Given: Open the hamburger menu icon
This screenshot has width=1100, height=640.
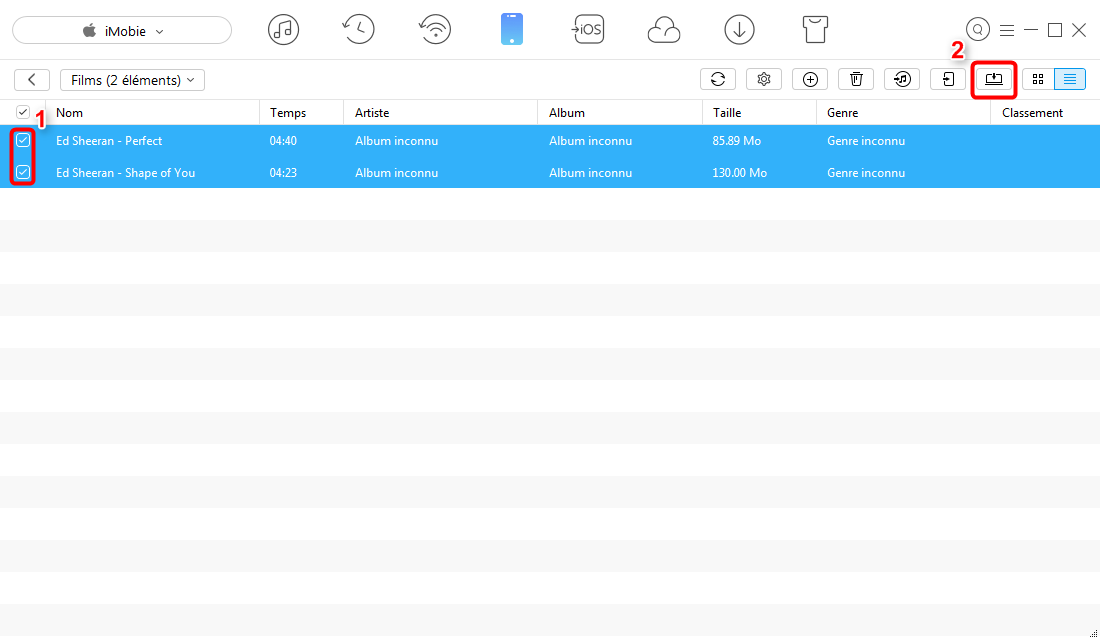Looking at the screenshot, I should [1007, 30].
